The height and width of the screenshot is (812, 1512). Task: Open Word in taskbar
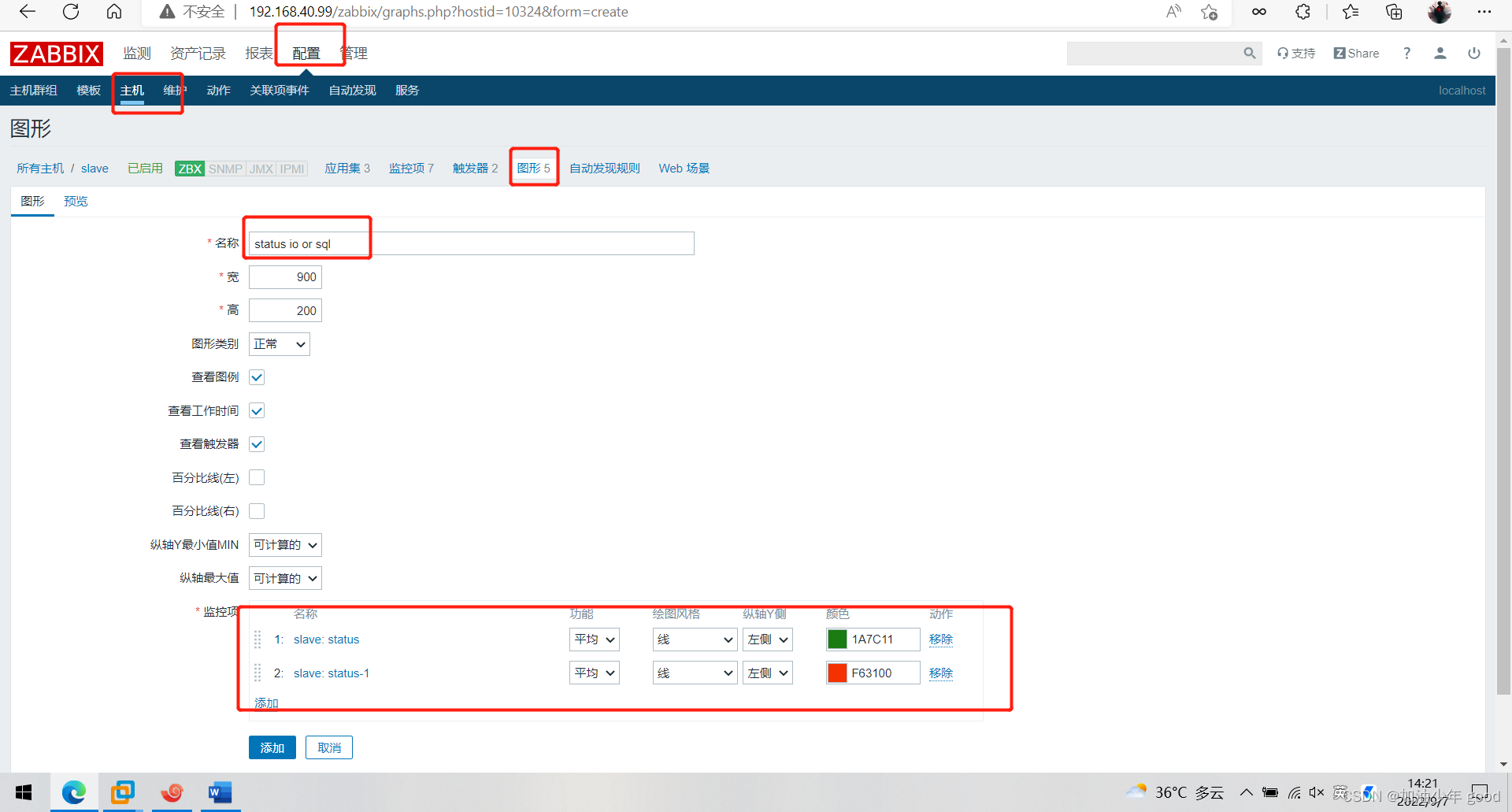[220, 792]
